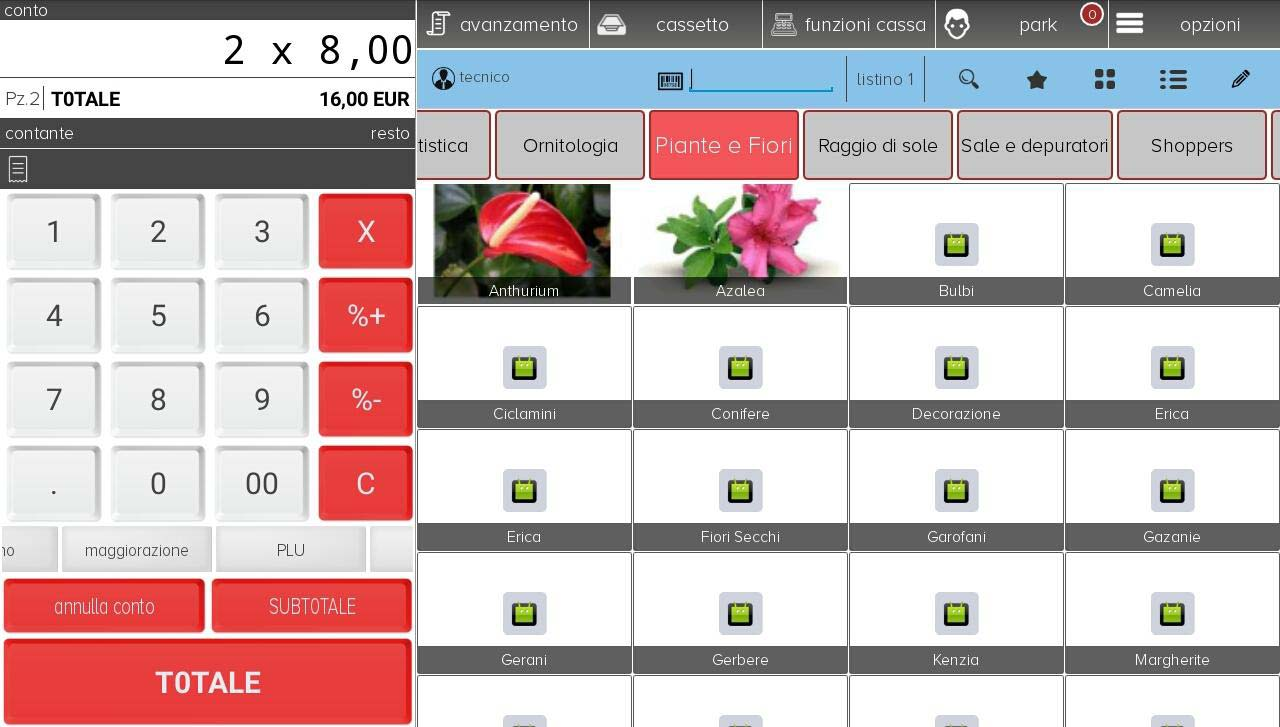Click the barcode scanner icon
The width and height of the screenshot is (1280, 727).
click(670, 81)
